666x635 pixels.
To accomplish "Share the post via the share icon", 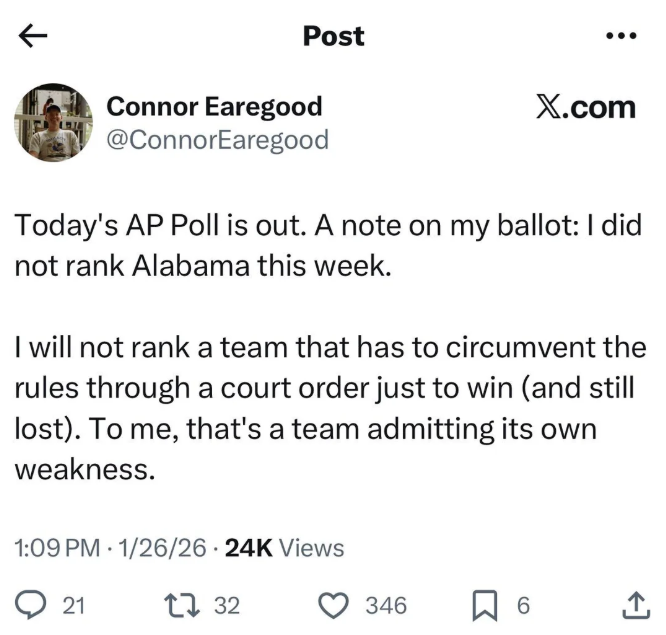I will 634,604.
